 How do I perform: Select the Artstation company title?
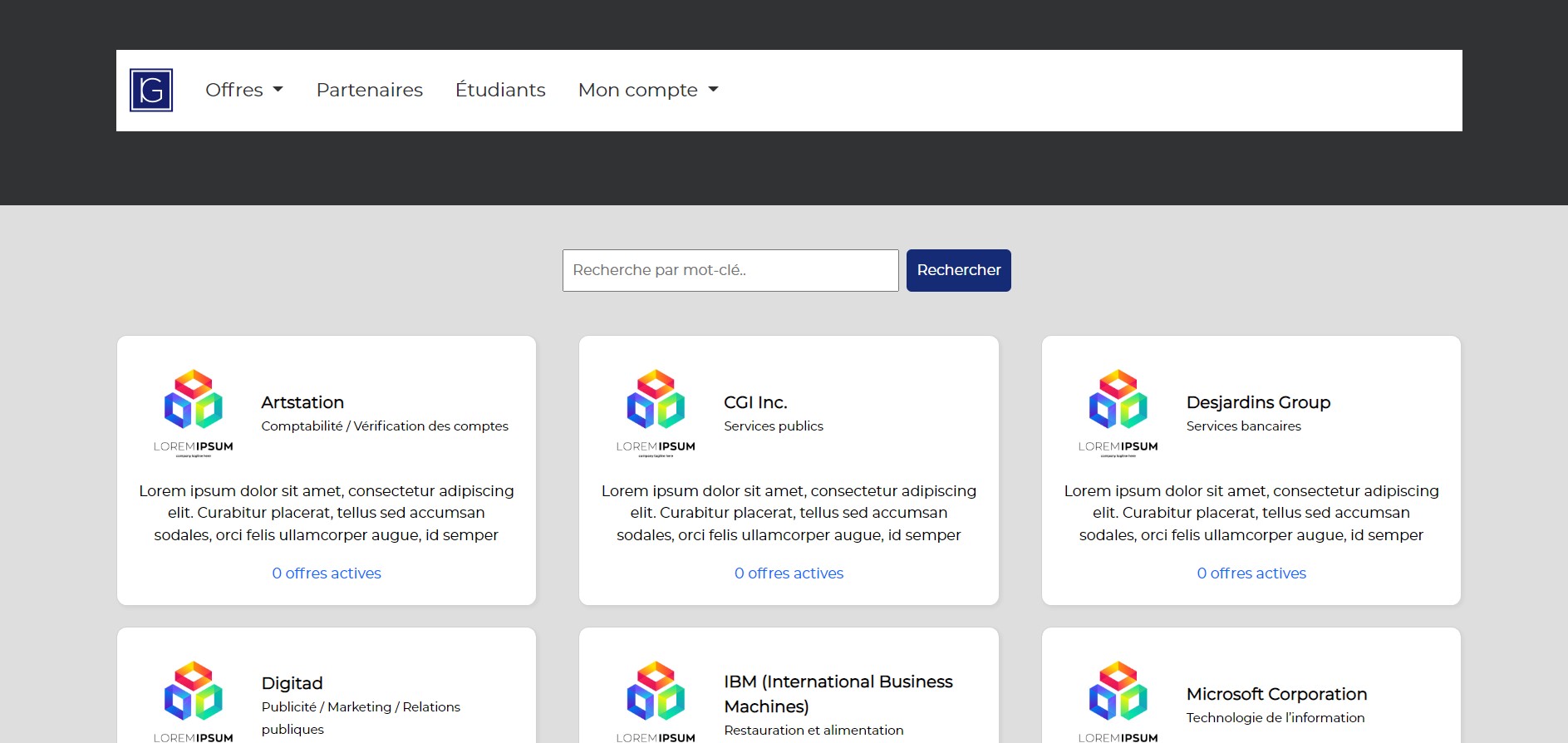tap(302, 402)
